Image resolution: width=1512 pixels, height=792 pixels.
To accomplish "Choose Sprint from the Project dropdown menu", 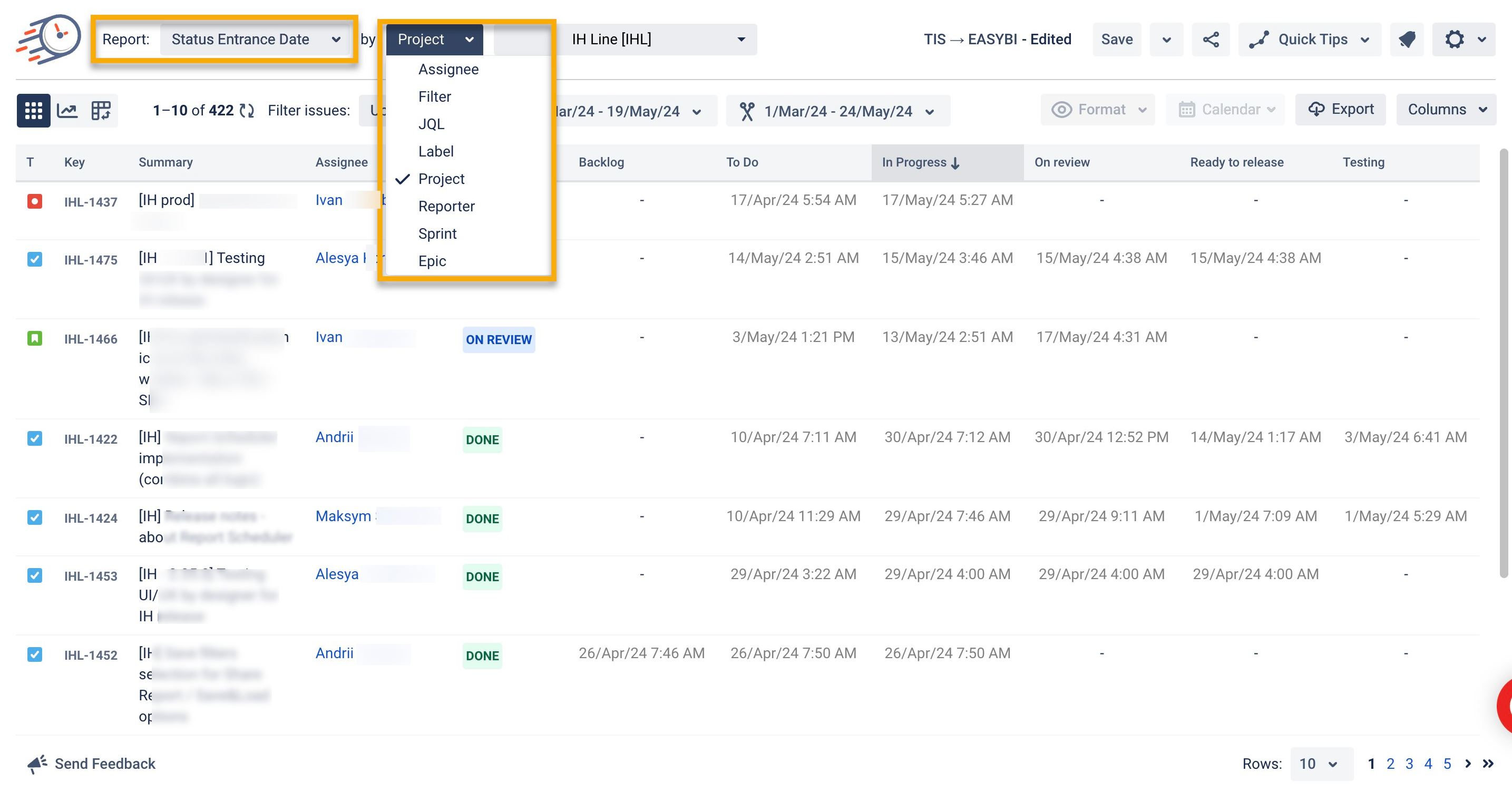I will [437, 233].
